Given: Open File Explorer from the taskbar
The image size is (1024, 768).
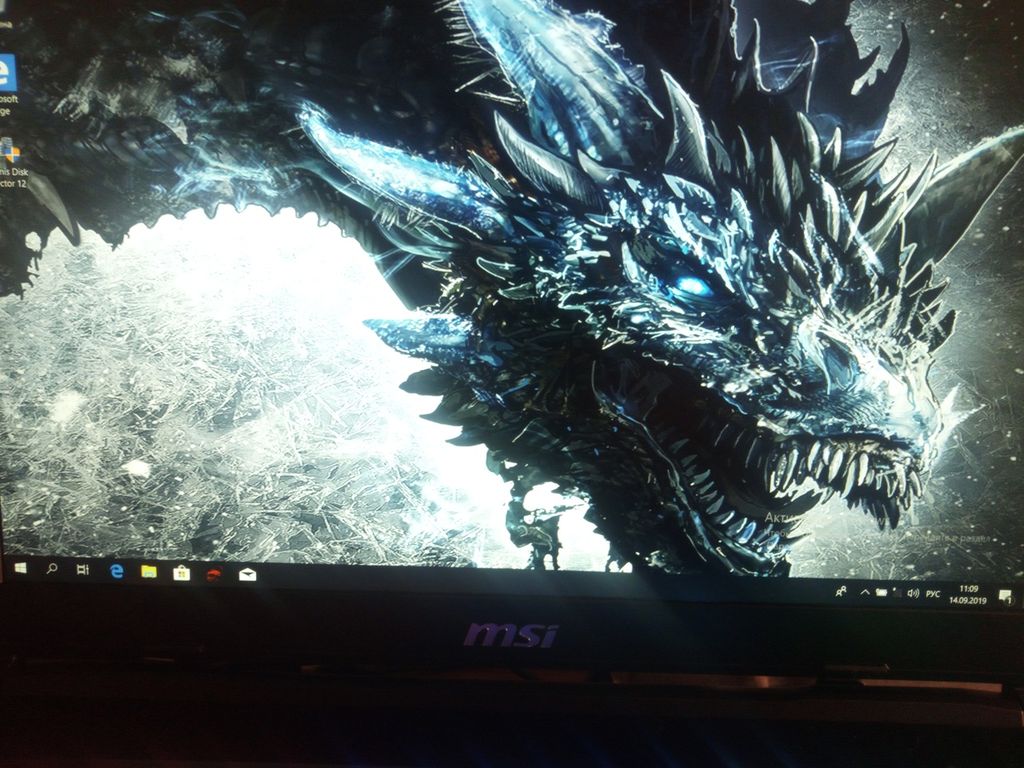Looking at the screenshot, I should click(x=149, y=572).
